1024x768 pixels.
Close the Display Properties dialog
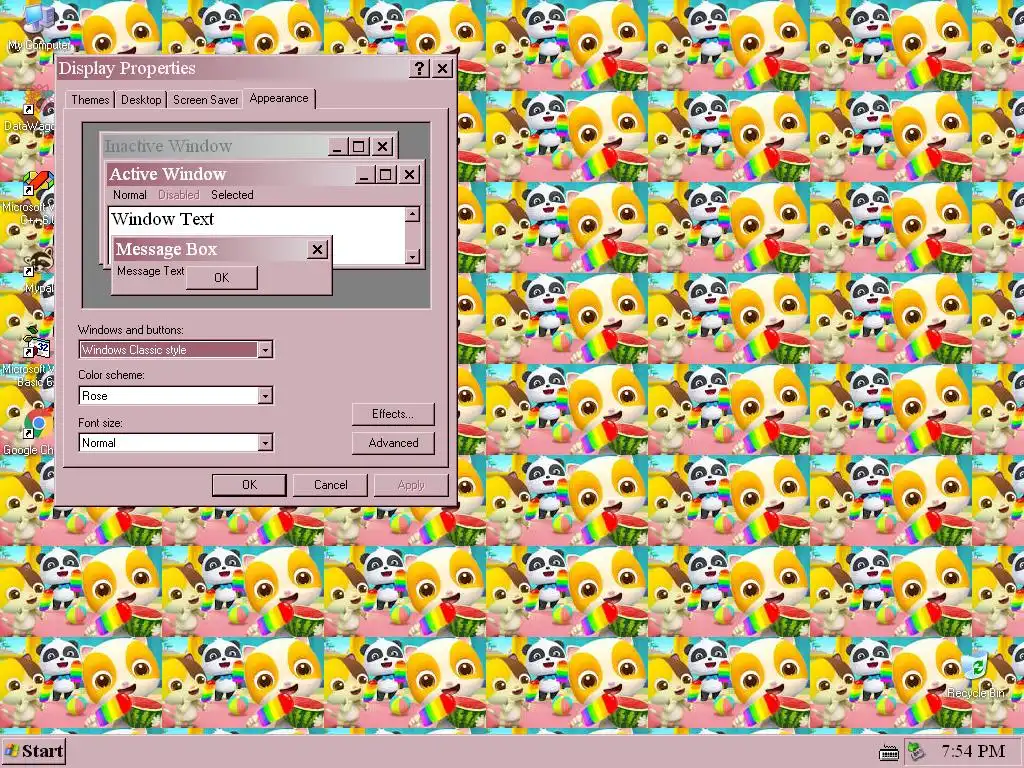pos(442,68)
